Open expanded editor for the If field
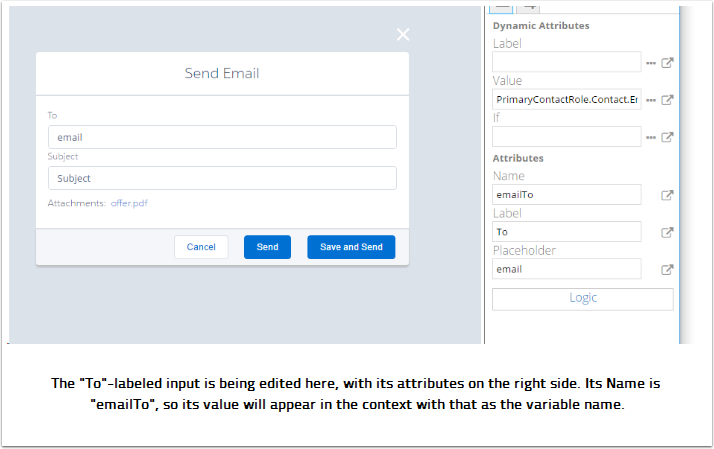 (668, 137)
